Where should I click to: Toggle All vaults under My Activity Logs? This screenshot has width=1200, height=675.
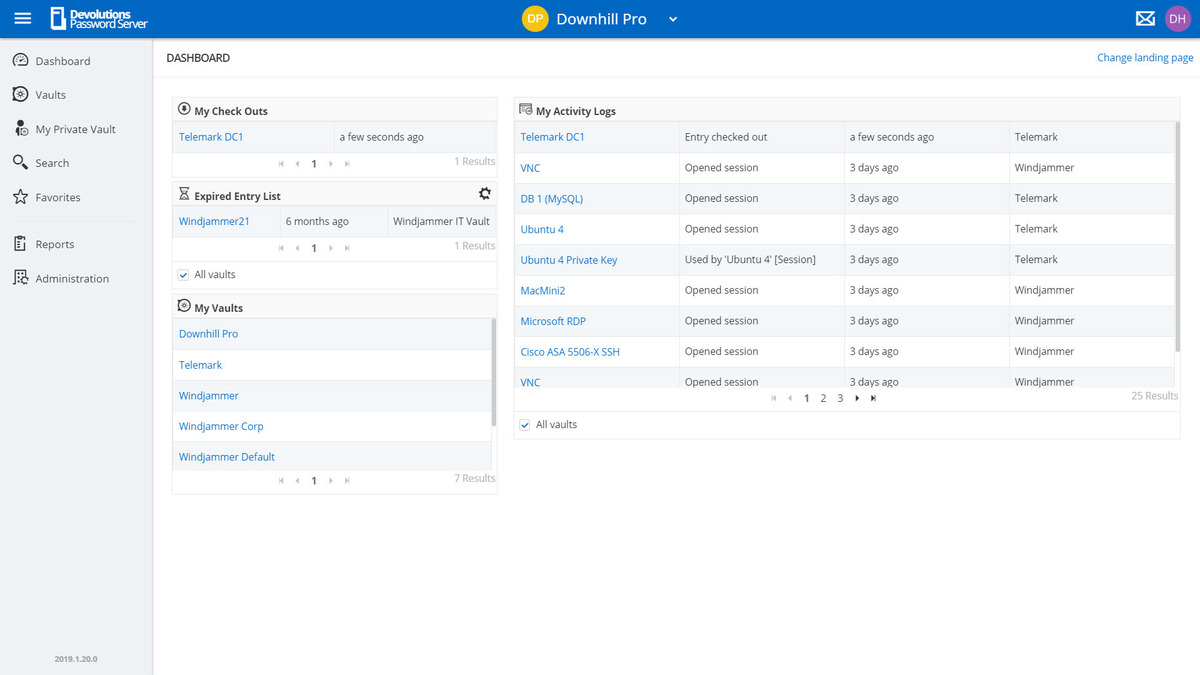click(x=525, y=425)
